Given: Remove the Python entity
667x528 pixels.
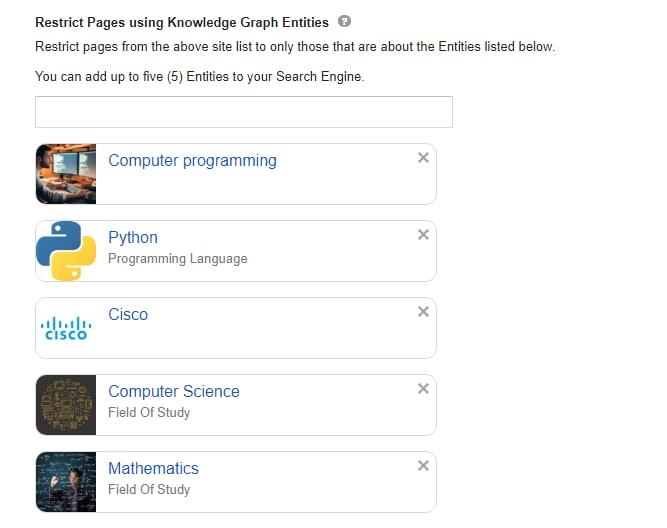Looking at the screenshot, I should click(423, 234).
